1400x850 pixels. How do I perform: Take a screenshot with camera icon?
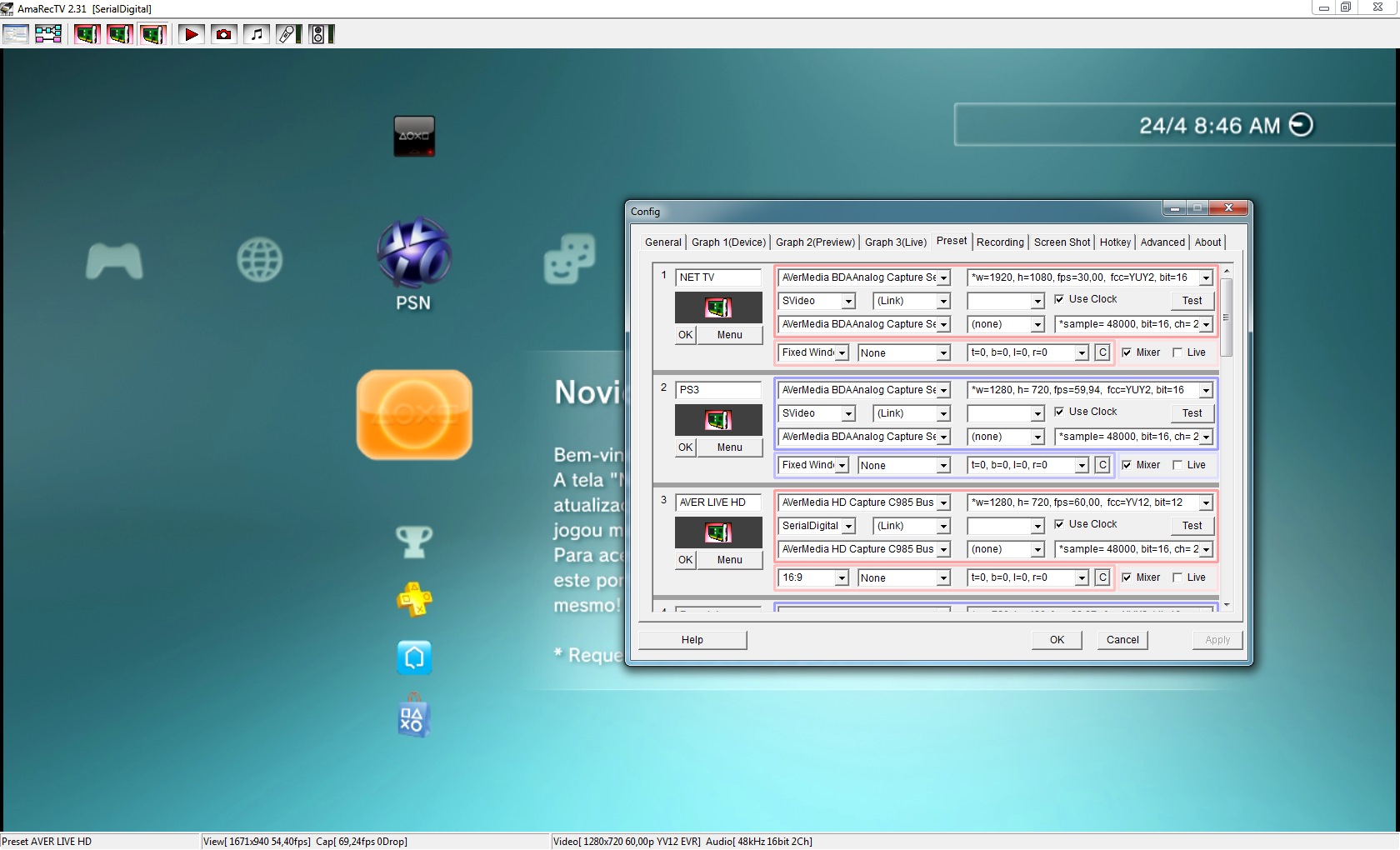(x=224, y=34)
